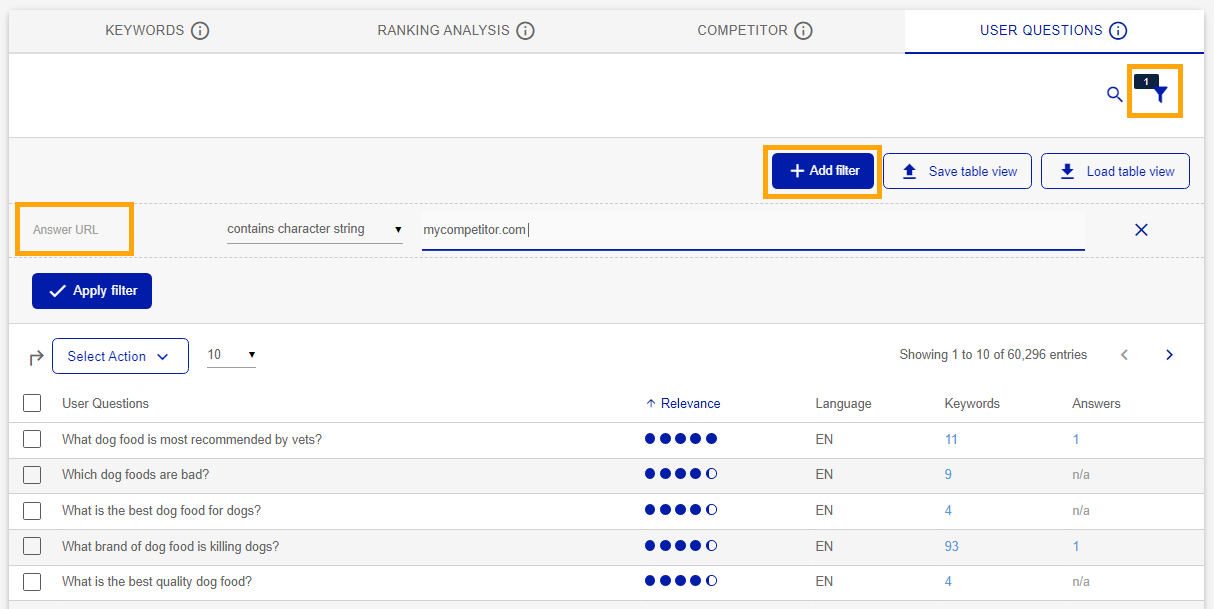
Task: Remove the Answer URL filter with X
Action: pyautogui.click(x=1141, y=230)
